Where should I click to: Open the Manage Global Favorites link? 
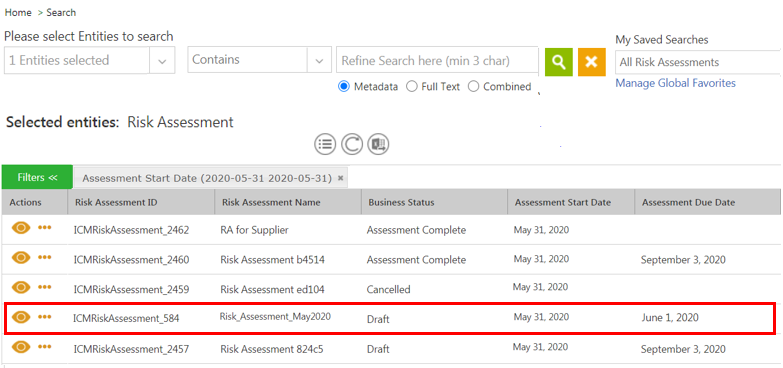point(675,83)
